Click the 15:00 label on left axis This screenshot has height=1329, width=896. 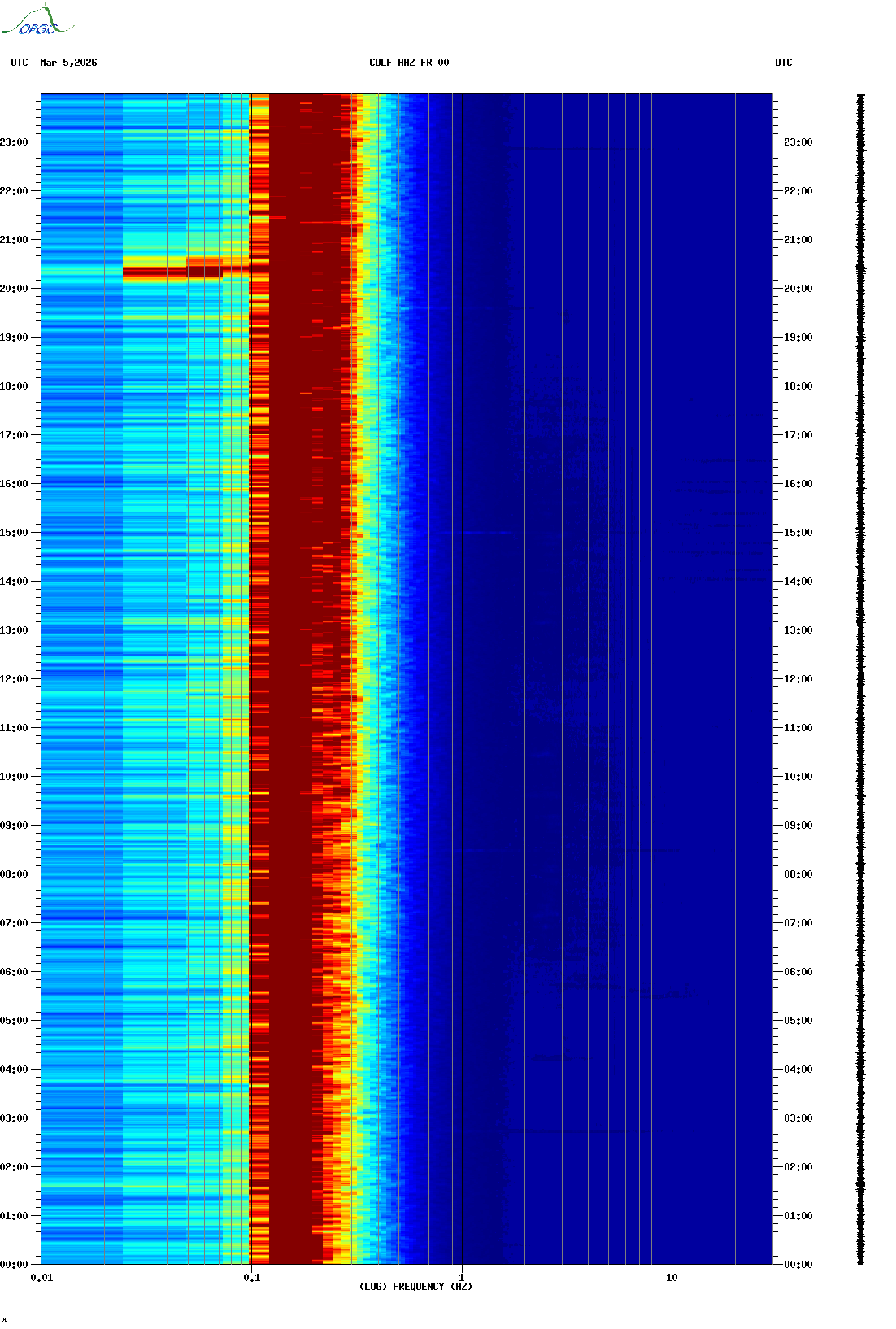click(x=14, y=533)
